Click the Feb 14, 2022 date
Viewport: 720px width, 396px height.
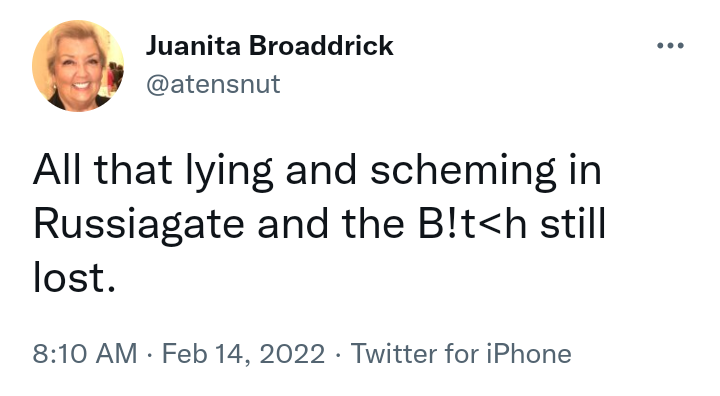pos(243,354)
